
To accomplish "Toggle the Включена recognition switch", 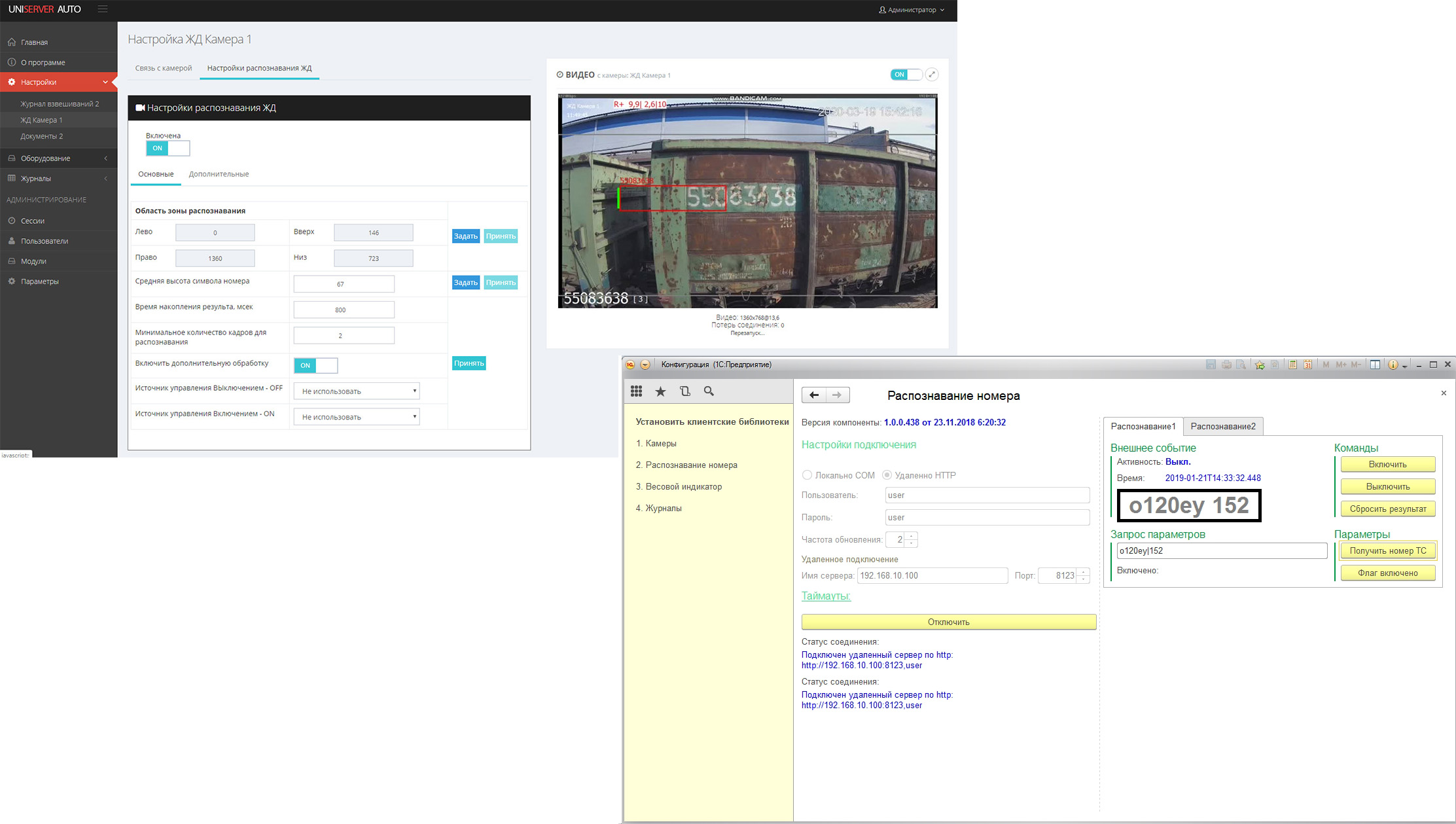I will [168, 148].
